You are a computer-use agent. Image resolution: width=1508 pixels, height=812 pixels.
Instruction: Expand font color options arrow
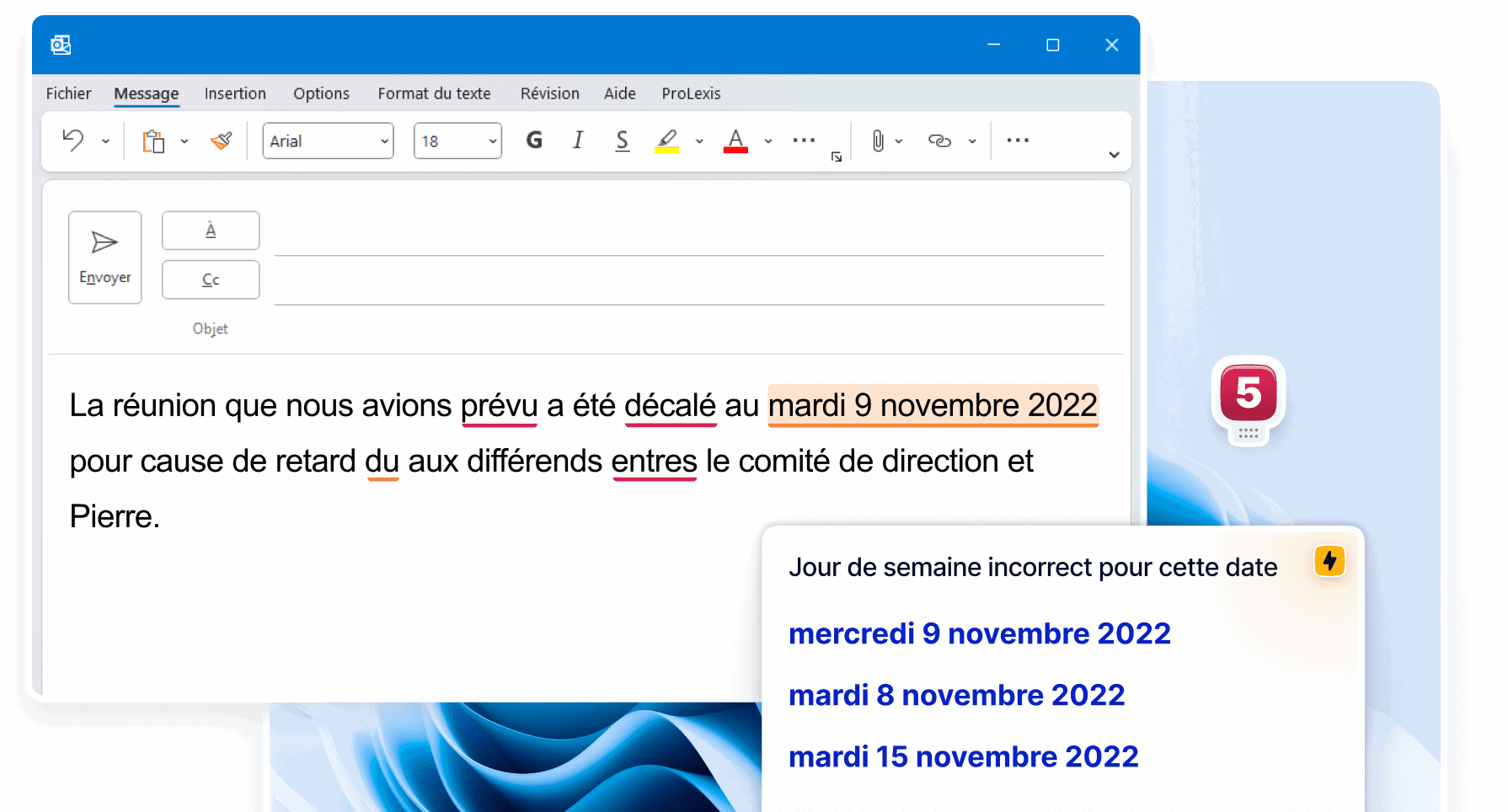(768, 142)
